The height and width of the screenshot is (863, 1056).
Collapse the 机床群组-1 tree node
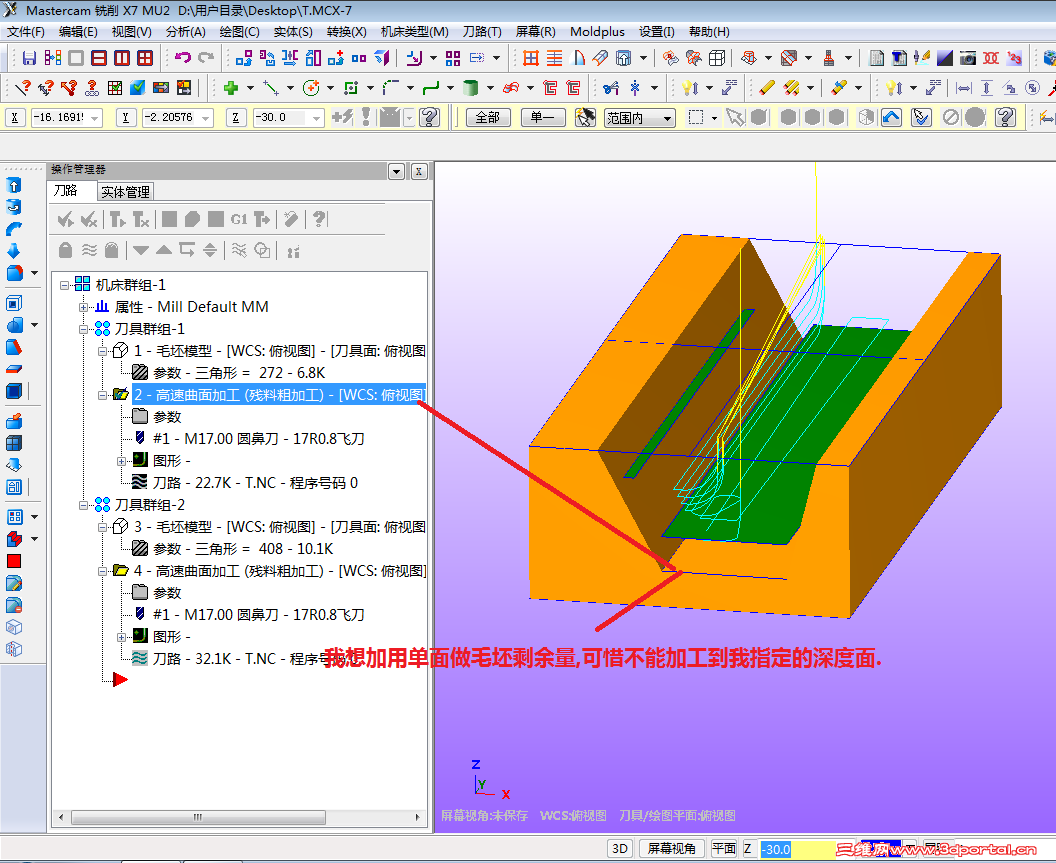pyautogui.click(x=65, y=285)
